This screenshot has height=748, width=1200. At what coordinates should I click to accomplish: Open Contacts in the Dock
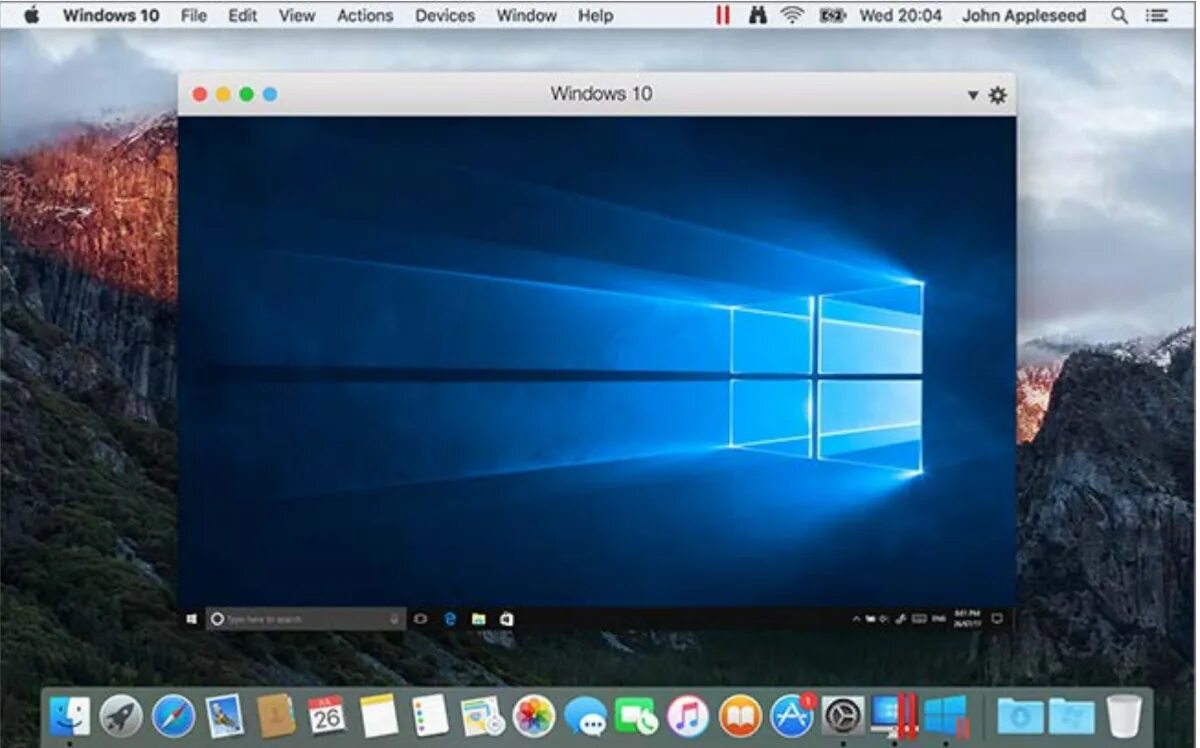tap(276, 716)
